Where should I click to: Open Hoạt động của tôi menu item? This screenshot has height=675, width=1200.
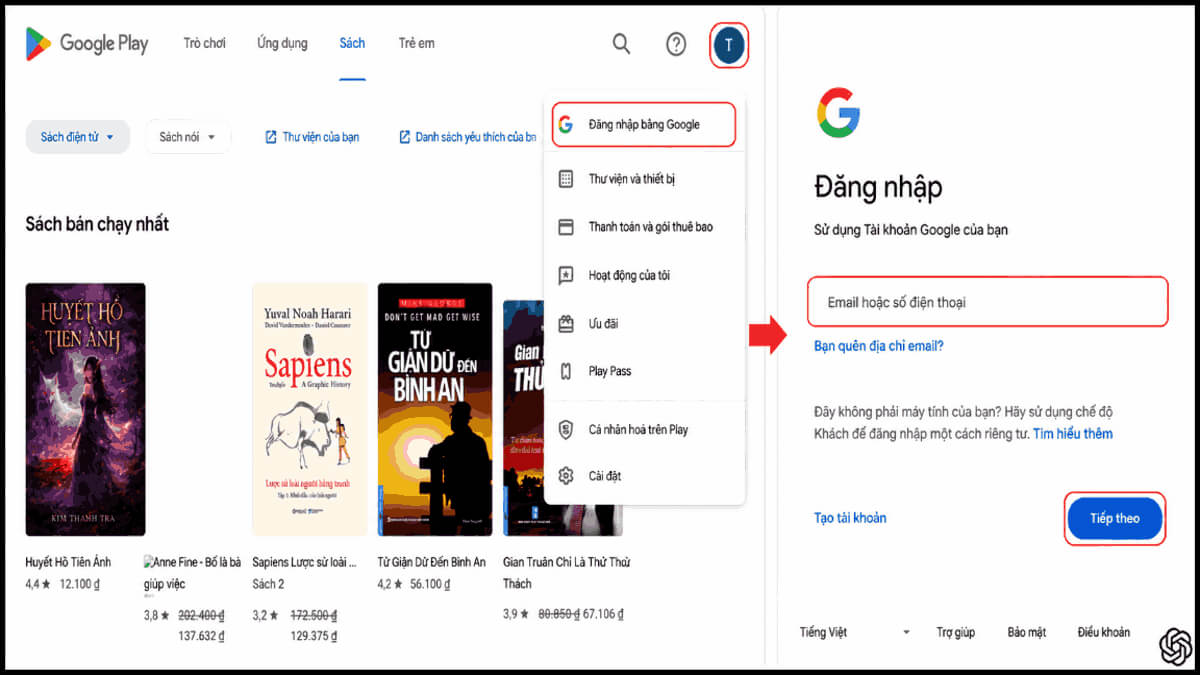click(644, 275)
